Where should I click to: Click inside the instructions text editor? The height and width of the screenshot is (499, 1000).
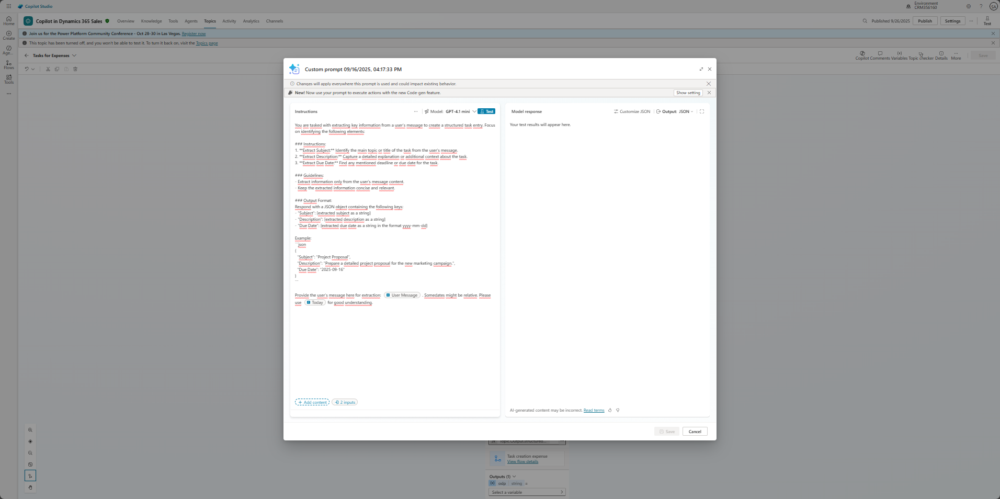coord(395,350)
